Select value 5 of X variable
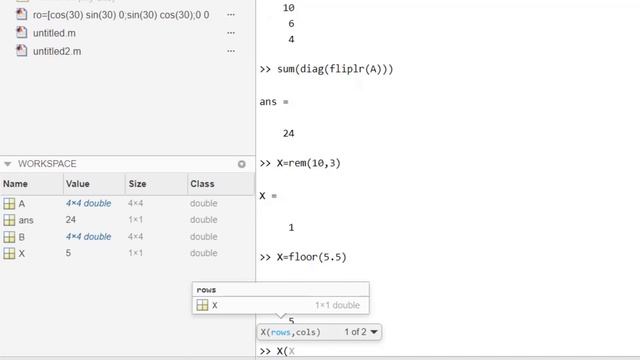Screen dimensions: 640x360 click(68, 253)
